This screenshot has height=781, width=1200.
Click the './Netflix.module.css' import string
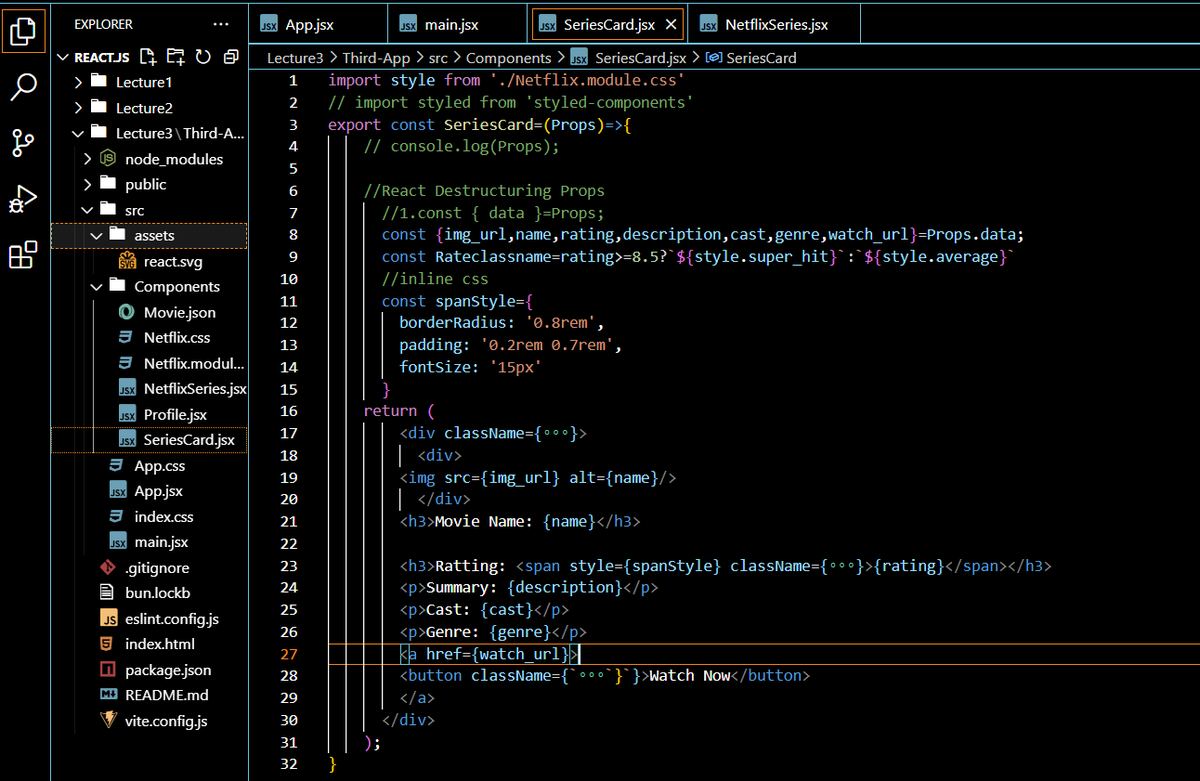point(587,80)
